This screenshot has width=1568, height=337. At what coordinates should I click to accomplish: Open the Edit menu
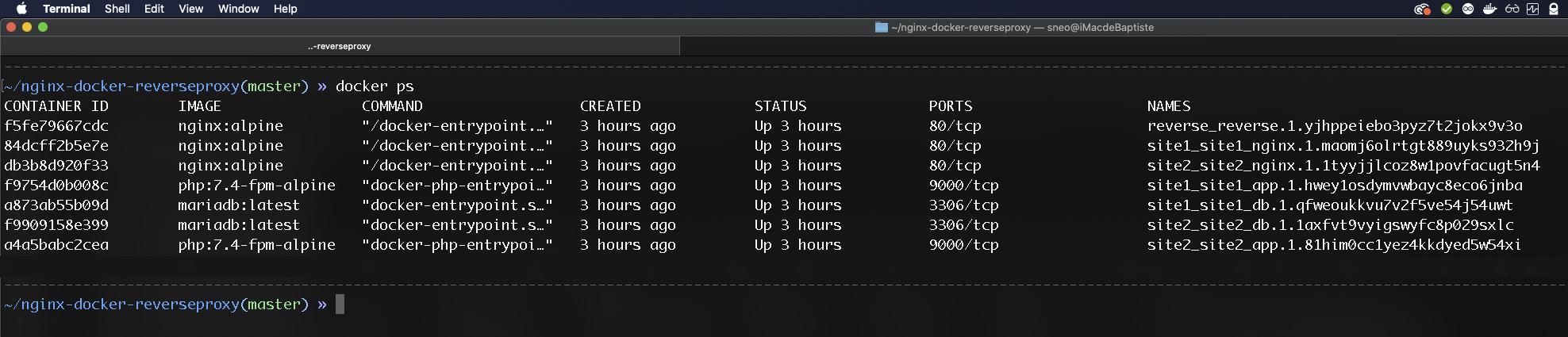(154, 9)
